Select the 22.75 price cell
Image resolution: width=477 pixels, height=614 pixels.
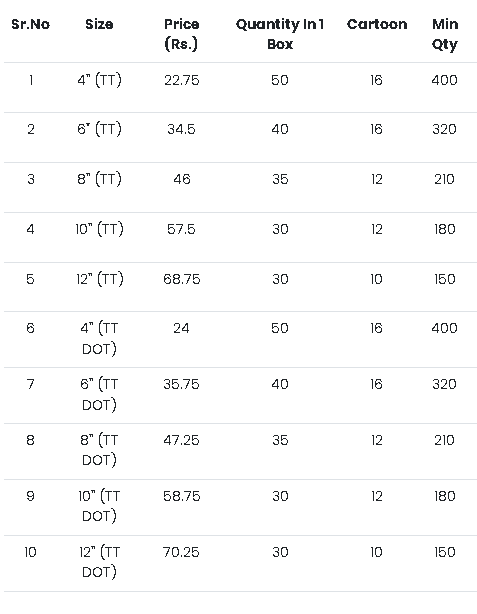(x=182, y=80)
